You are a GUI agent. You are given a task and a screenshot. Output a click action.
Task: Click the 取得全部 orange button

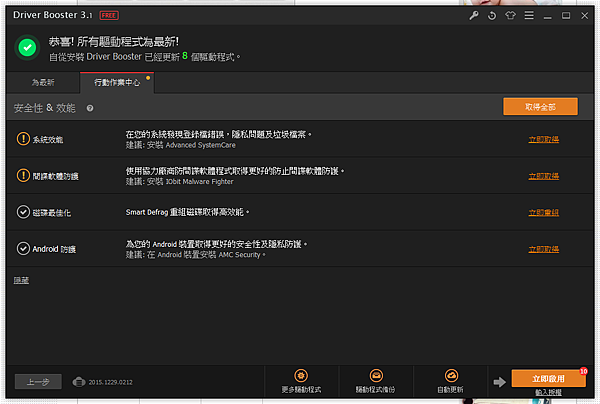540,107
